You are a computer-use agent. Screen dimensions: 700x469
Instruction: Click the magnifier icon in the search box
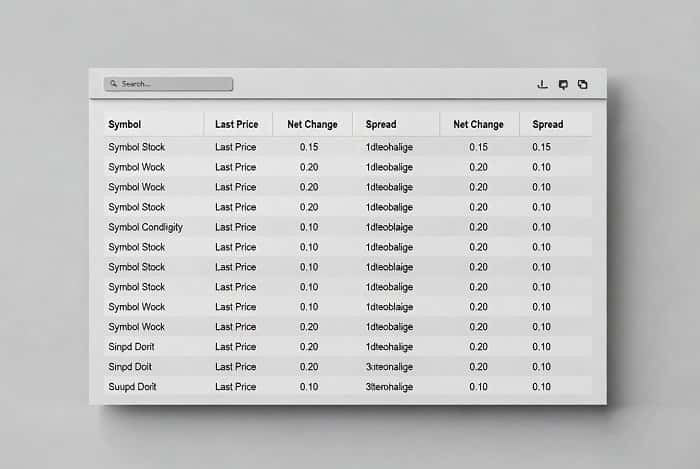pos(114,84)
